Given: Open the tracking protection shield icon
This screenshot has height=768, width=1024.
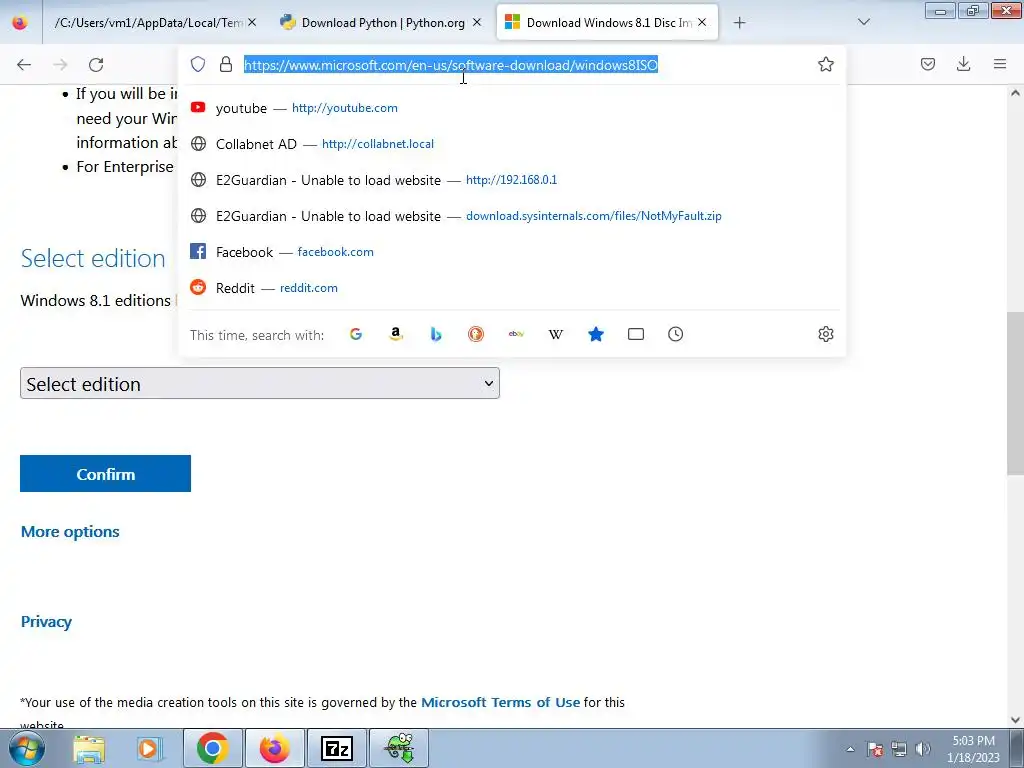Looking at the screenshot, I should click(x=198, y=64).
